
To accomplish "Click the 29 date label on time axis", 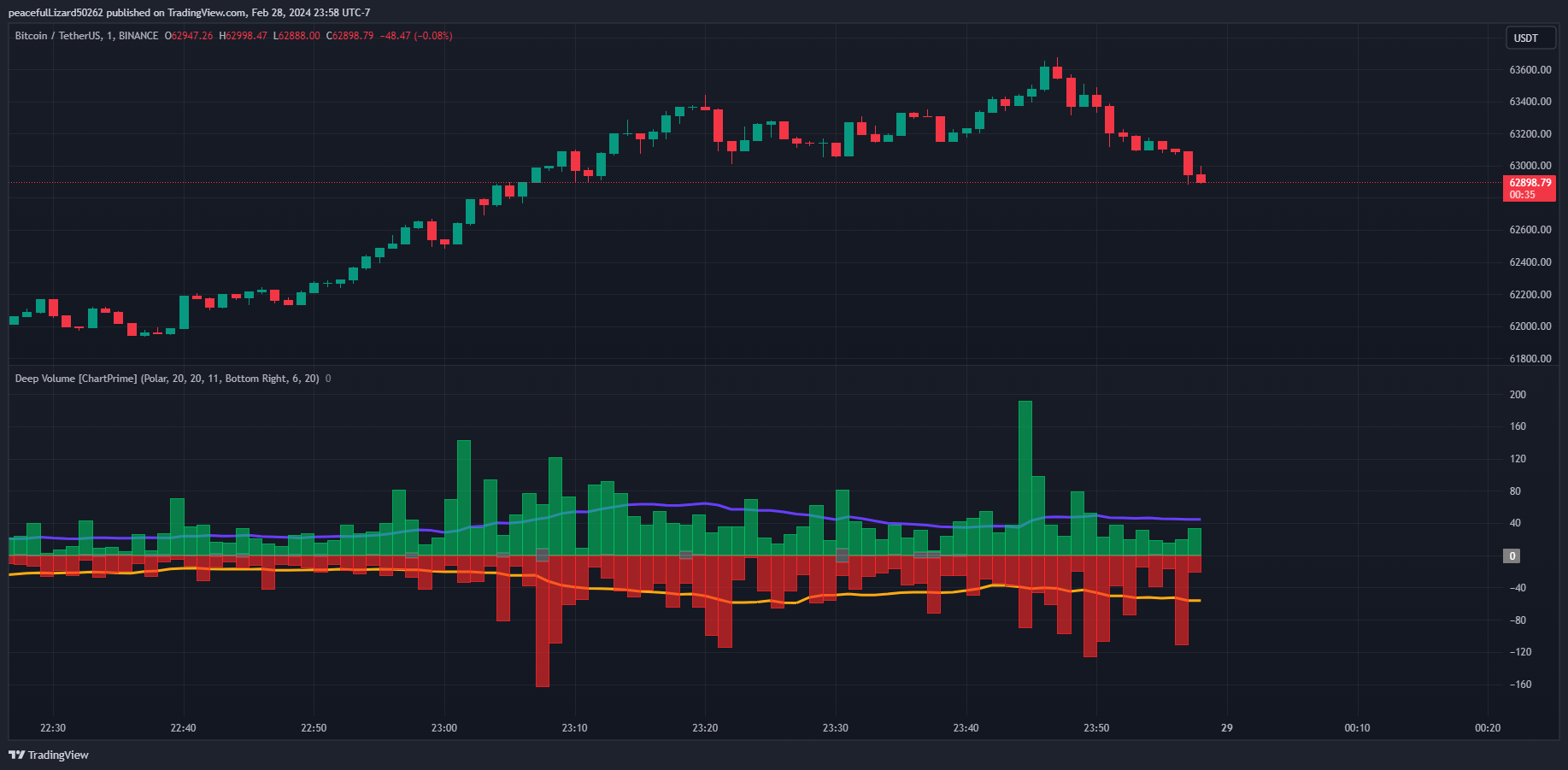I will pyautogui.click(x=1227, y=728).
